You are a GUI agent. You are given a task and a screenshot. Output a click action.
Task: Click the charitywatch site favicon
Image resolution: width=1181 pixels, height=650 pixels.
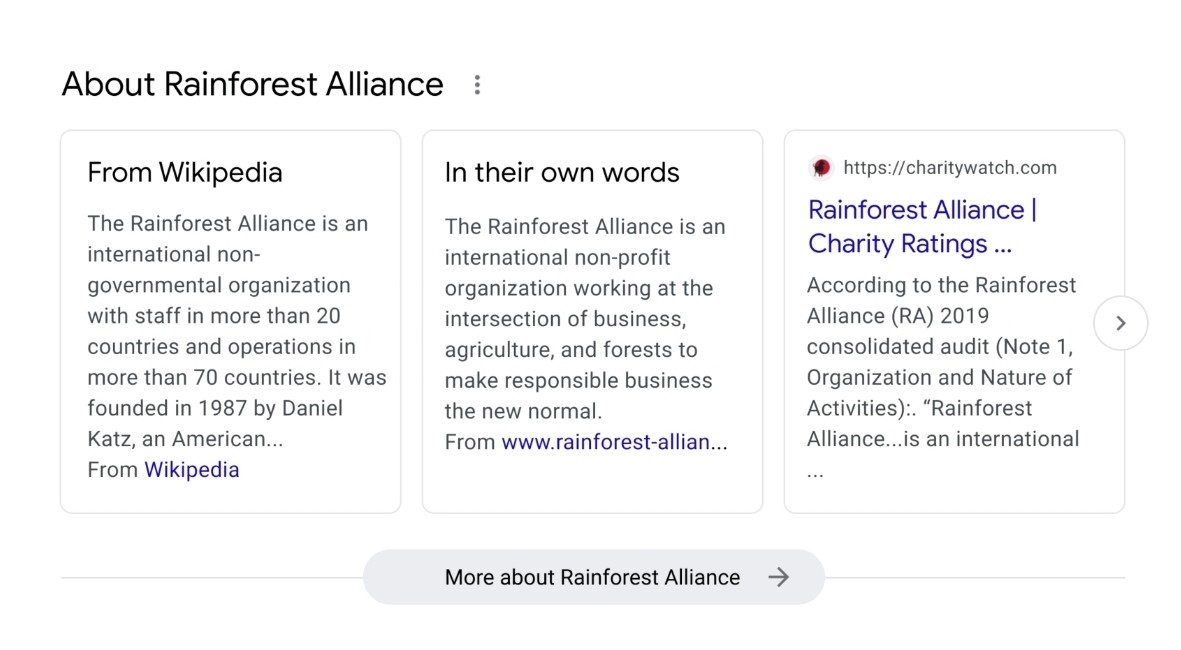click(821, 168)
